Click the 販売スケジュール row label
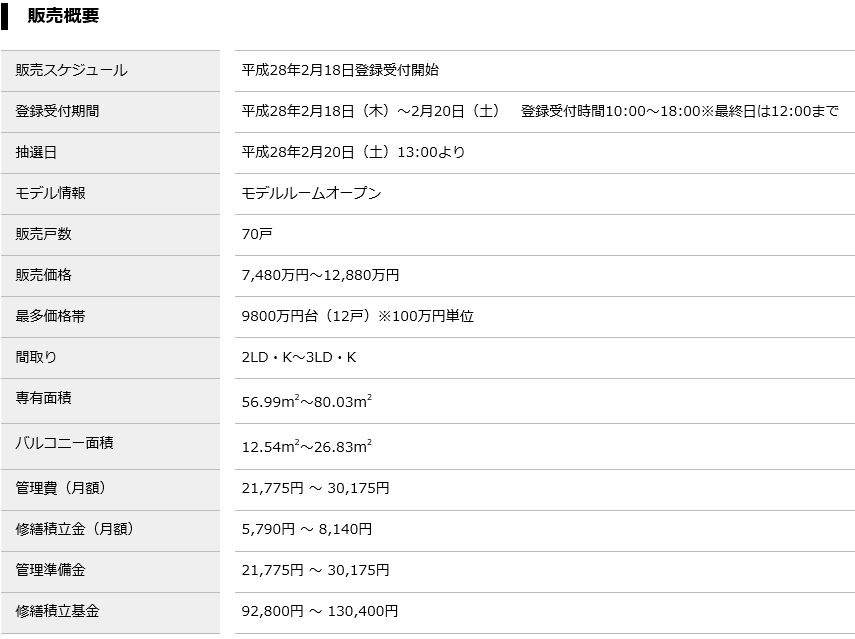Image resolution: width=855 pixels, height=639 pixels. [71, 70]
